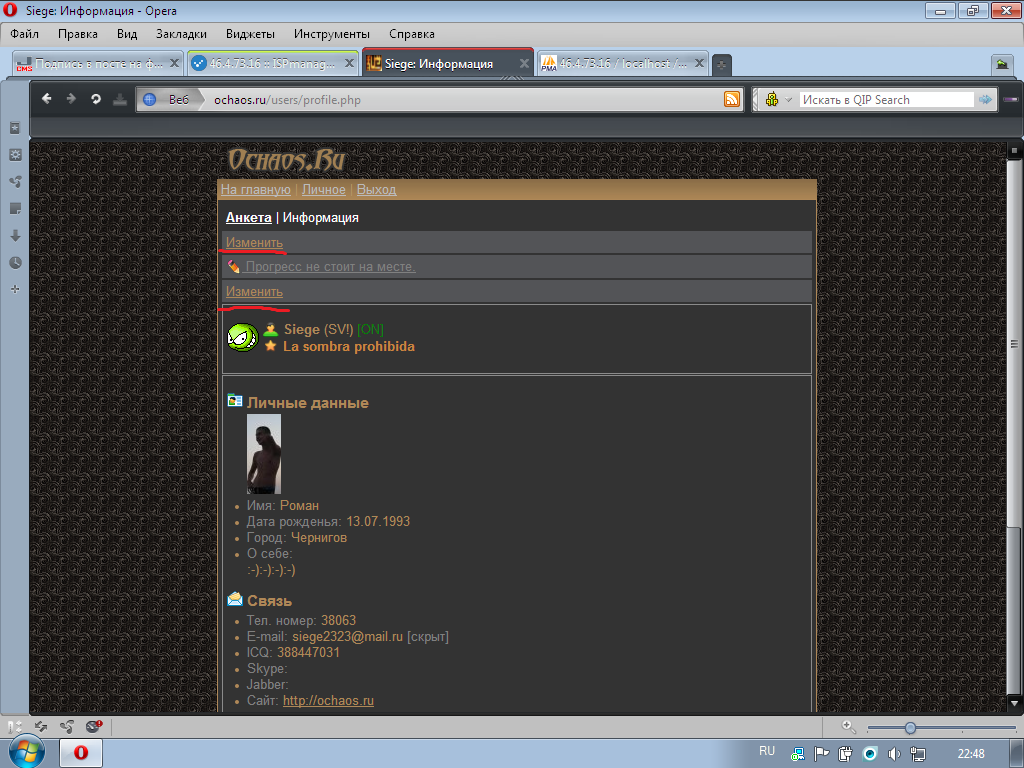Click the pencil icon beside the status
This screenshot has width=1024, height=768.
tap(234, 266)
